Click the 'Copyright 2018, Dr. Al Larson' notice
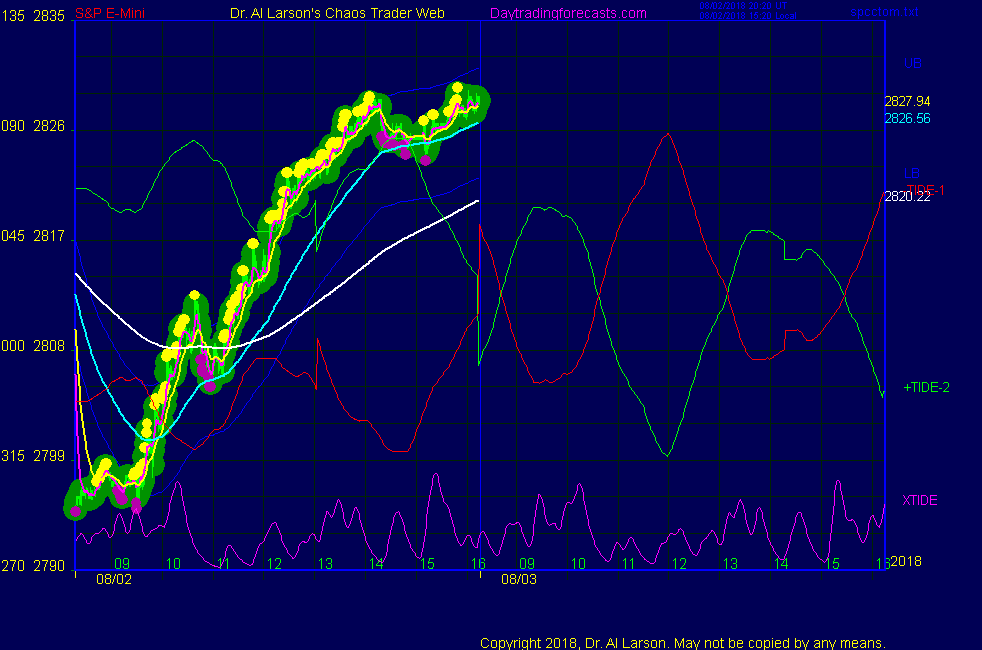The image size is (982, 650). pos(683,643)
